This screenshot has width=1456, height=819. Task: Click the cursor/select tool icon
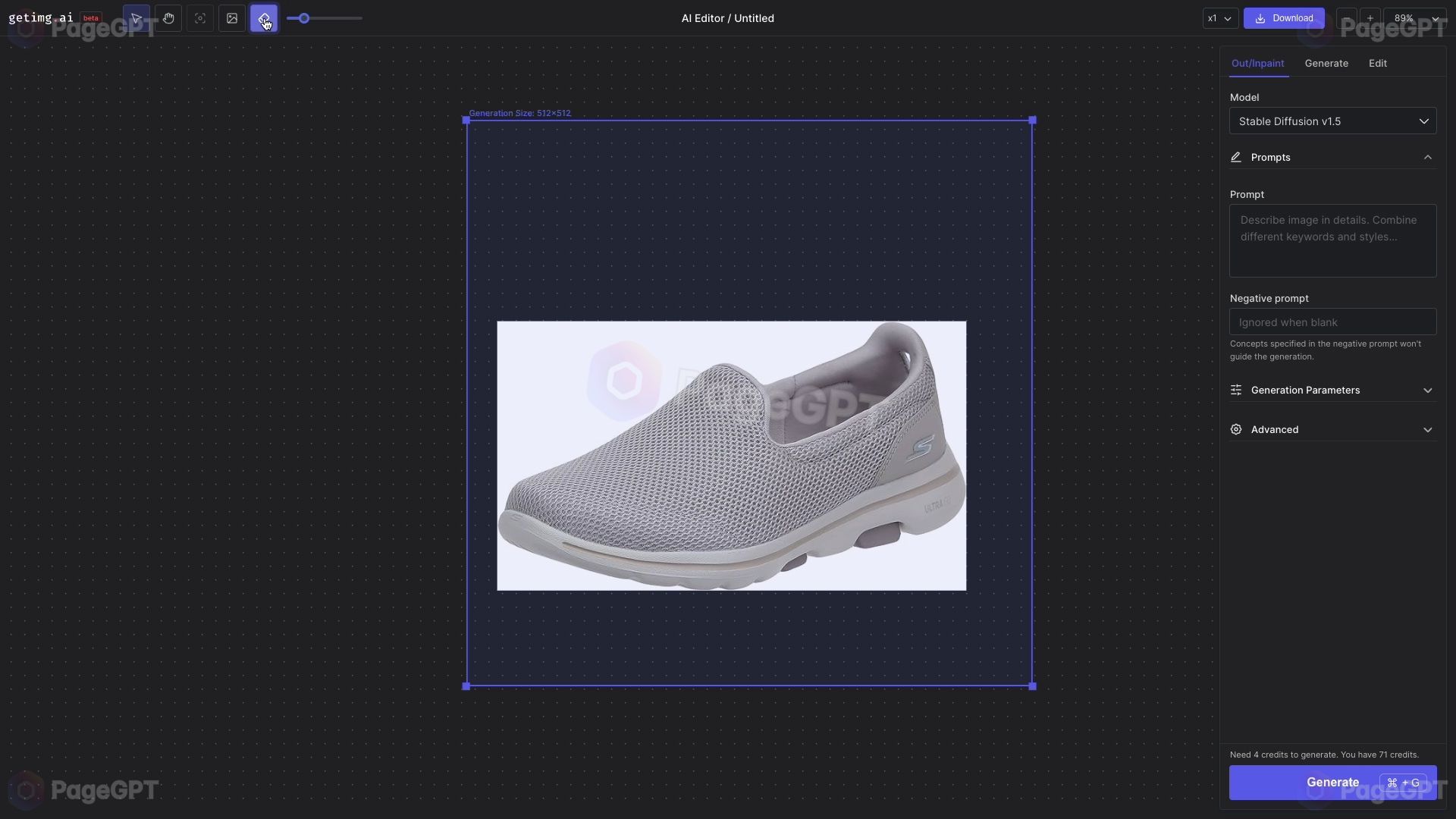(x=136, y=18)
